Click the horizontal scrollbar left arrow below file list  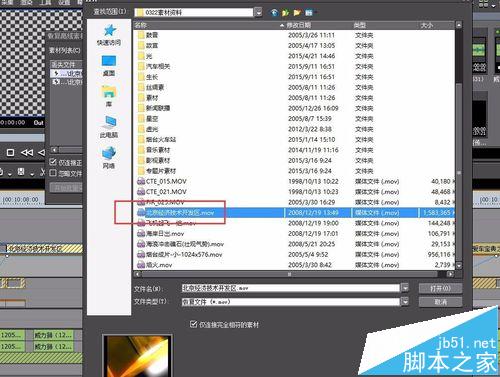137,274
